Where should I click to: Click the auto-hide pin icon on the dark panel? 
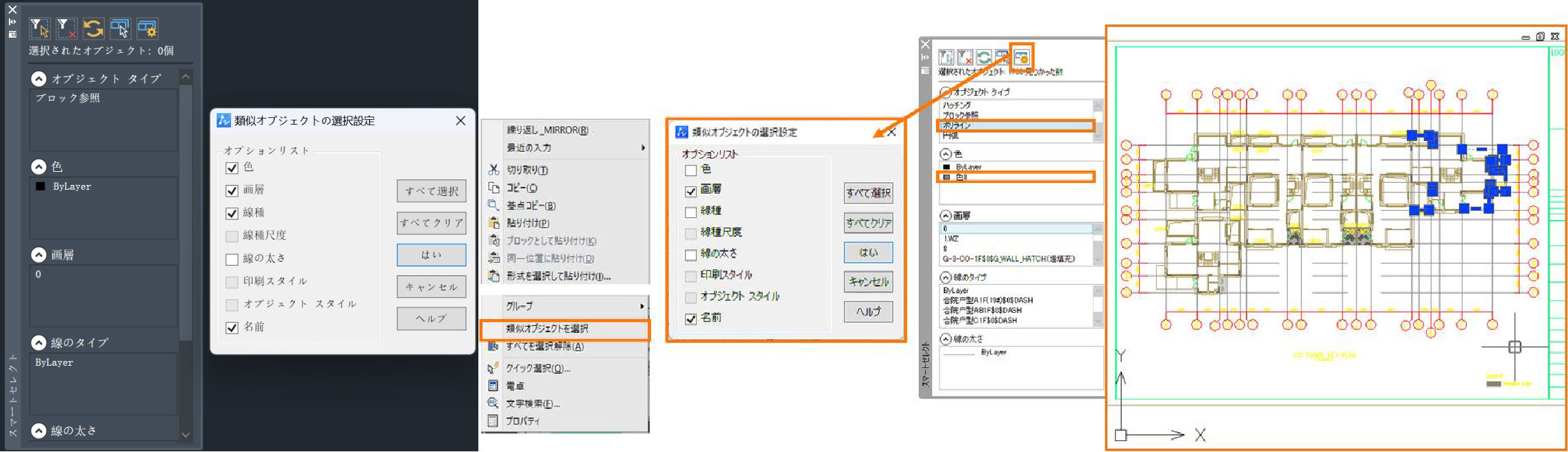click(x=12, y=22)
